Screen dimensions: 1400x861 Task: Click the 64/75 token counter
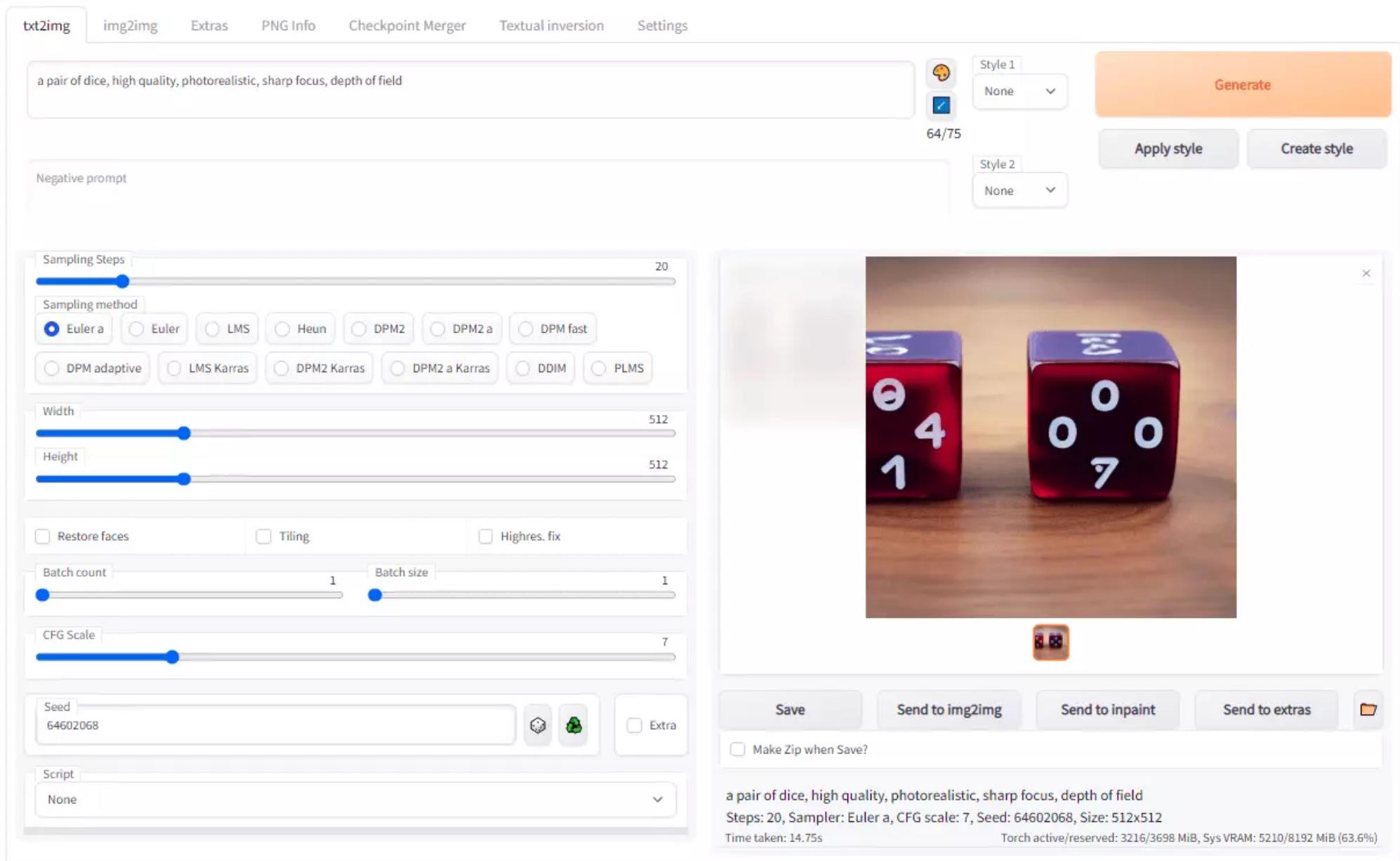[x=943, y=133]
